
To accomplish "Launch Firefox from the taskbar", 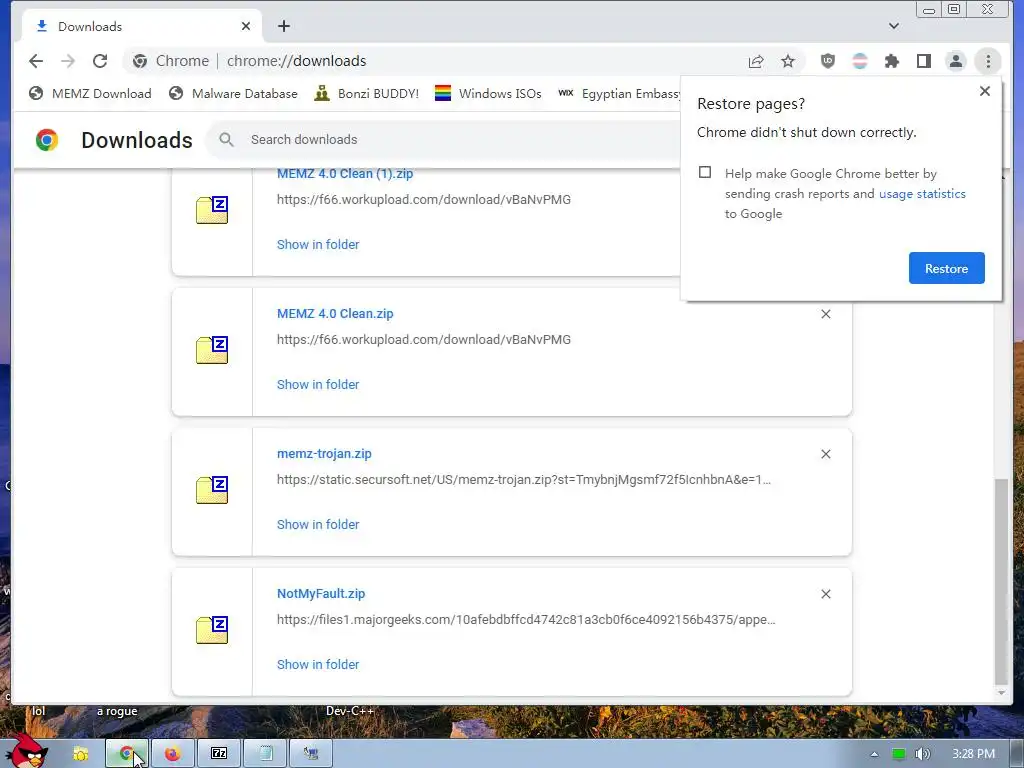I will point(172,754).
